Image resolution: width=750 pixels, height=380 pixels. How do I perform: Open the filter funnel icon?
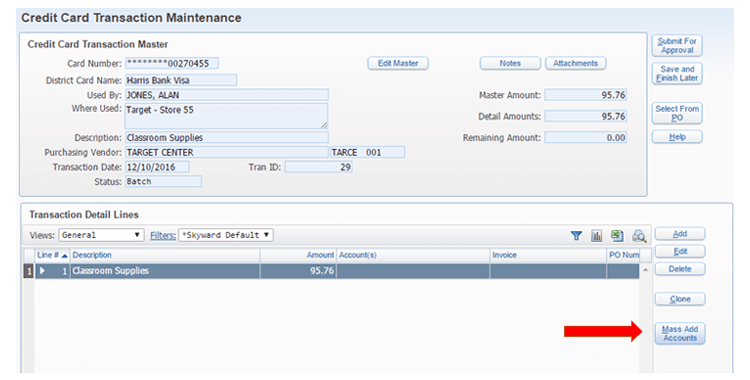coord(576,235)
